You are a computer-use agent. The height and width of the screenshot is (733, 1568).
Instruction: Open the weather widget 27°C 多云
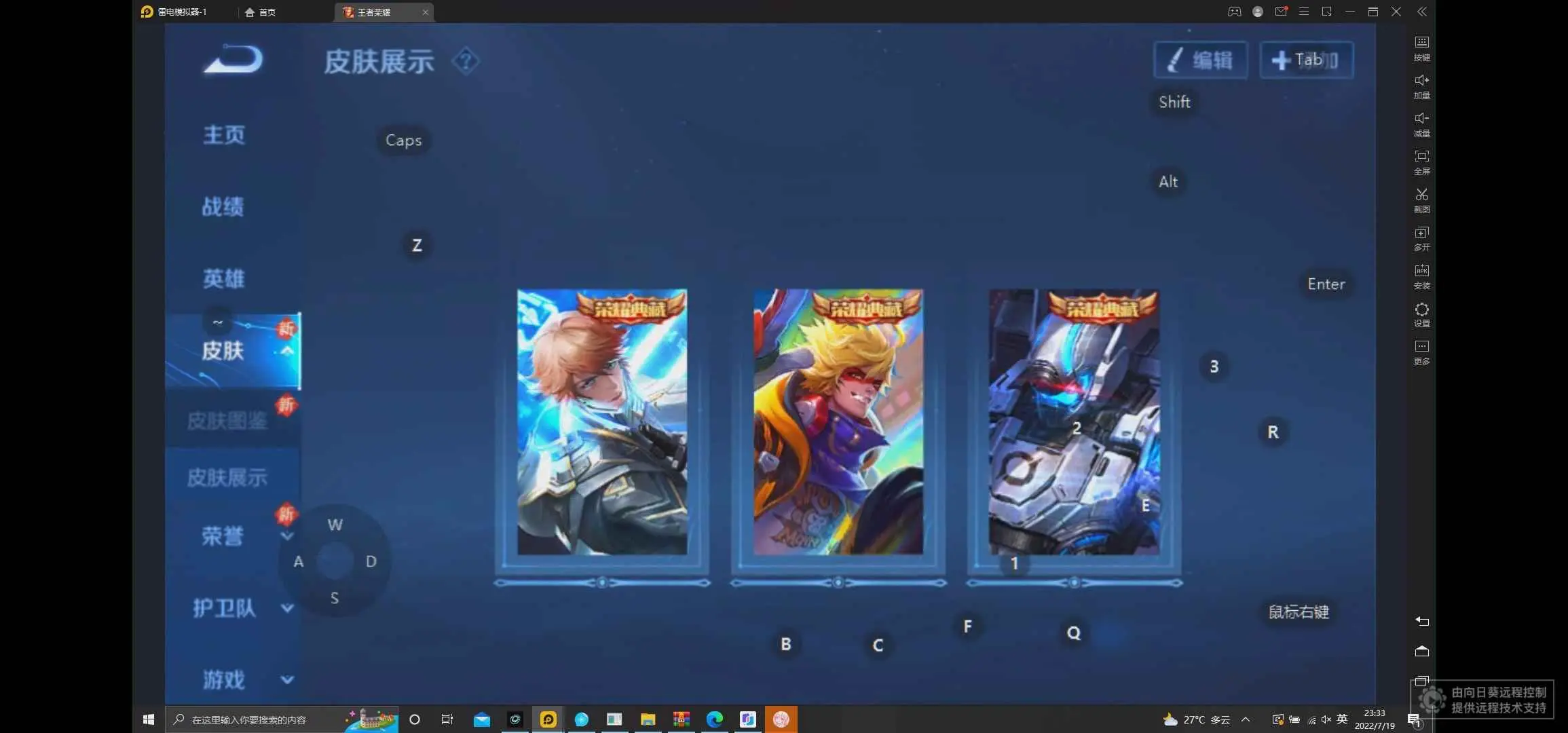point(1196,719)
